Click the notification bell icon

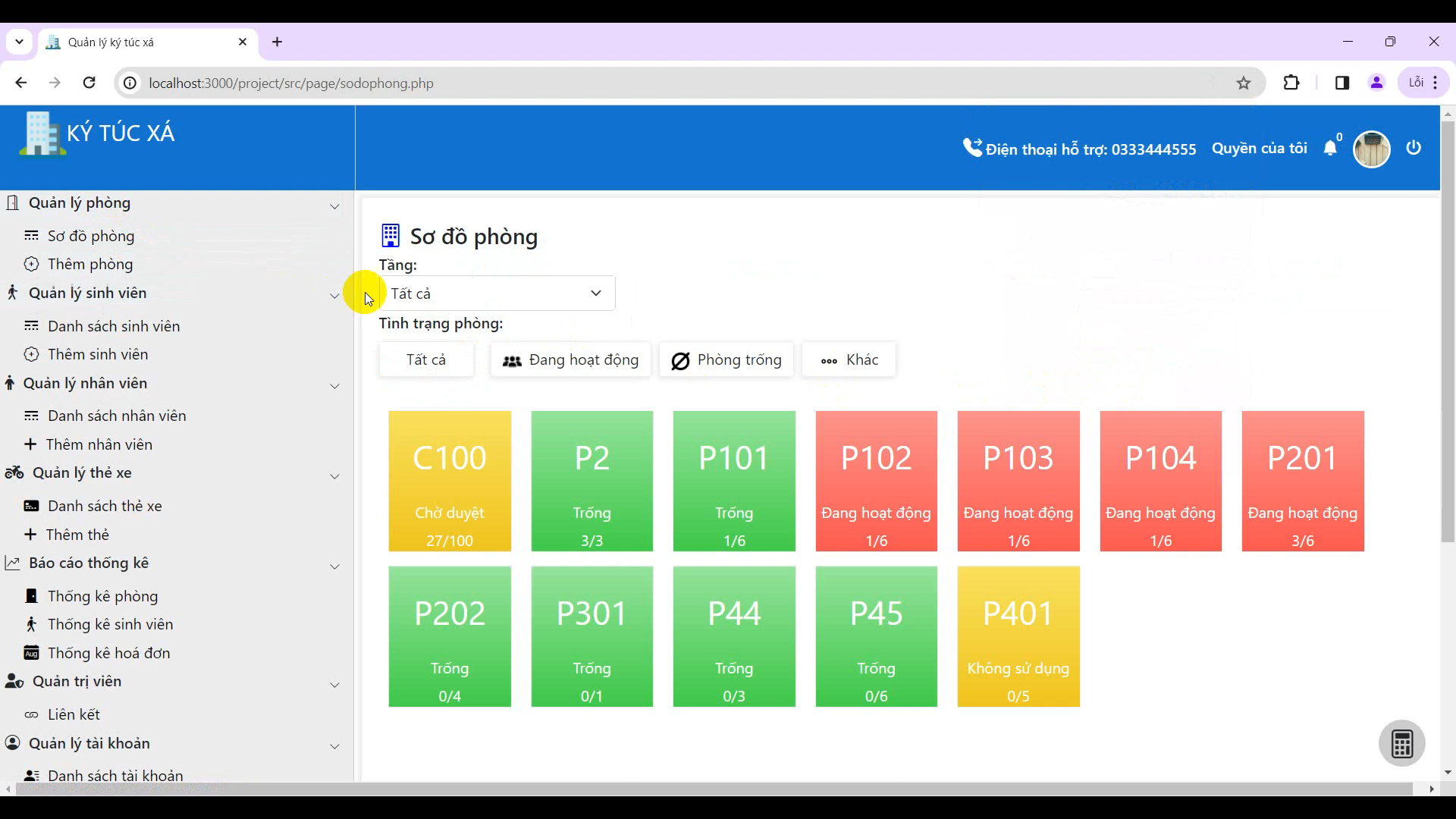coord(1330,148)
